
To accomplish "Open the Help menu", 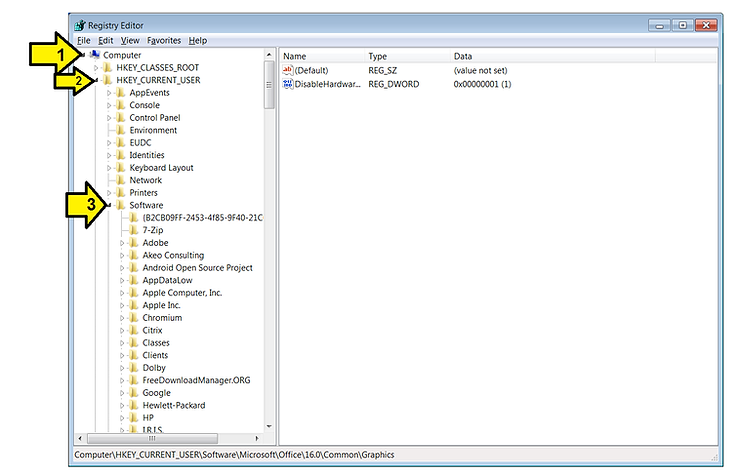I will [198, 41].
